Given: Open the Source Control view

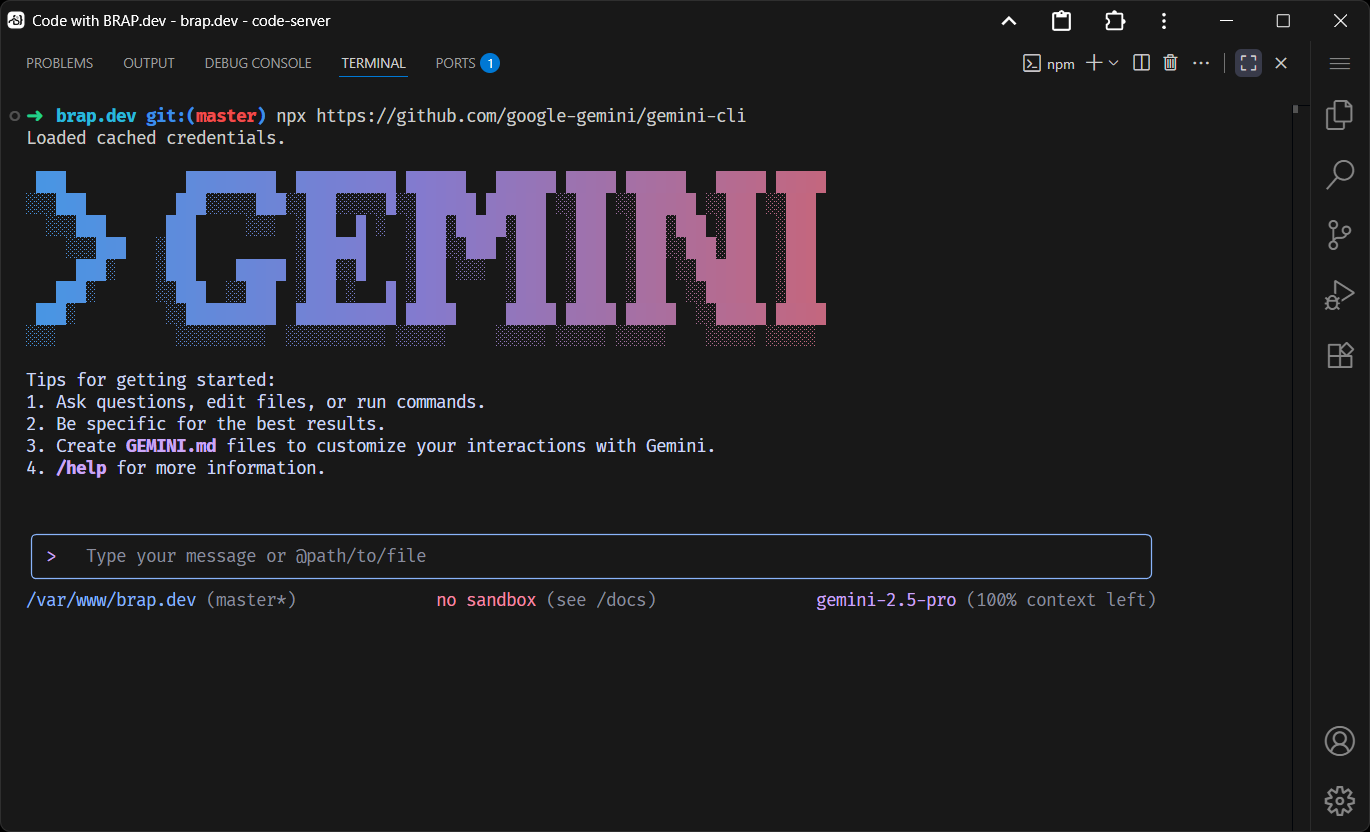Looking at the screenshot, I should pyautogui.click(x=1339, y=235).
